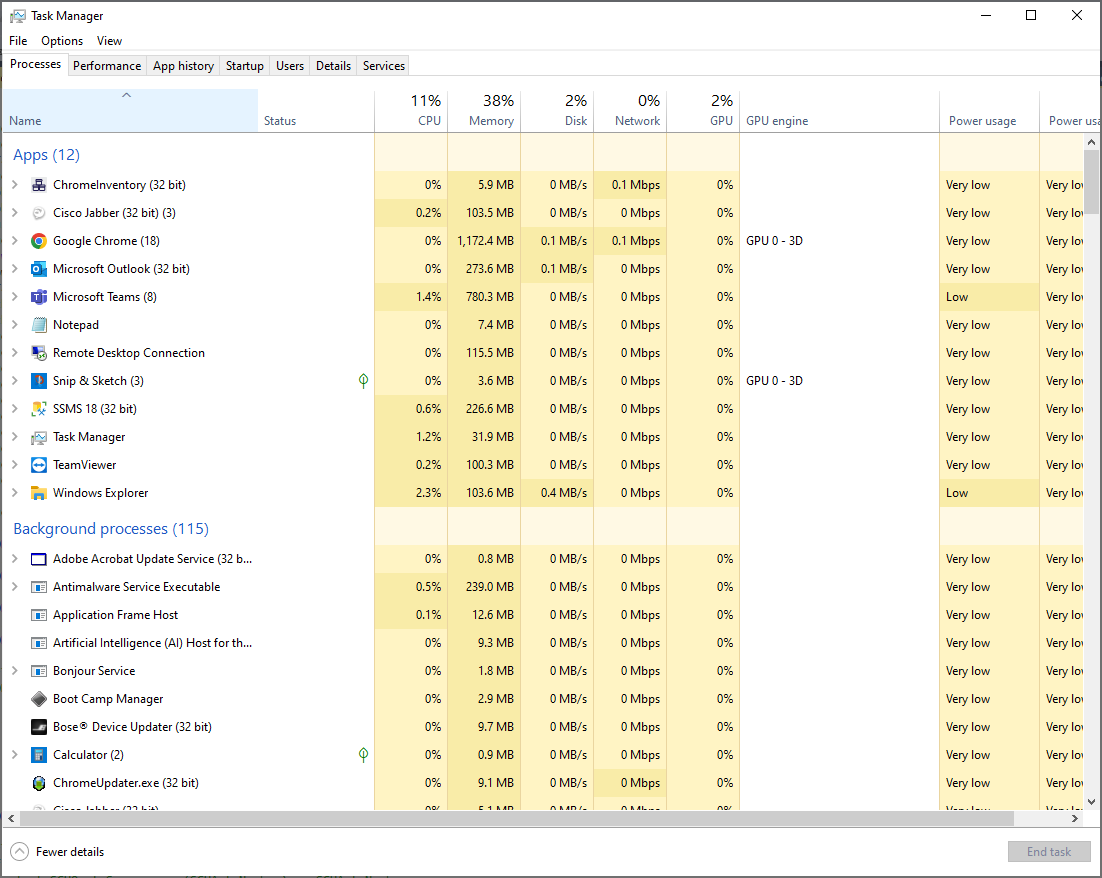Viewport: 1102px width, 878px height.
Task: Sort processes by the Name column
Action: (130, 111)
